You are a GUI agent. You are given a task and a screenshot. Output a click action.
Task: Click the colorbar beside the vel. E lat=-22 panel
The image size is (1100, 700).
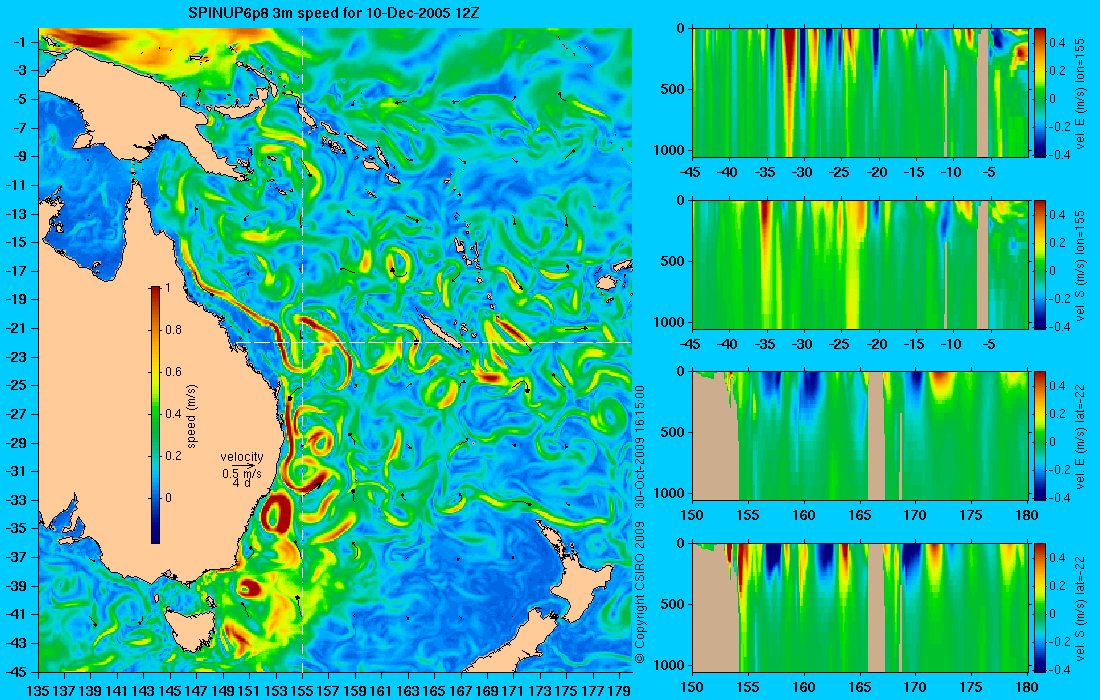click(1040, 436)
